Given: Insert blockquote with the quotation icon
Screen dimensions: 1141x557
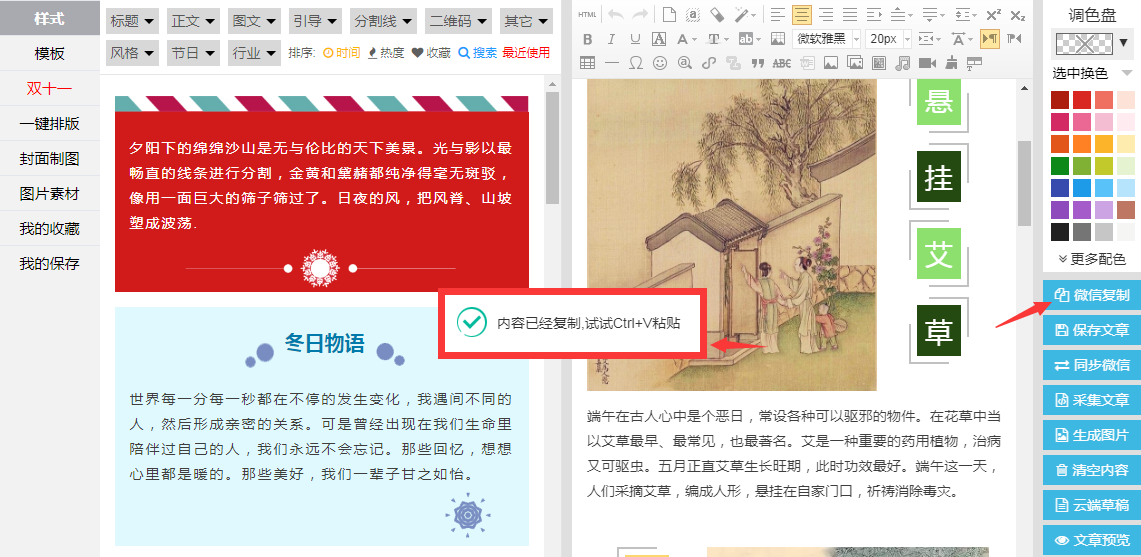Looking at the screenshot, I should pyautogui.click(x=758, y=63).
